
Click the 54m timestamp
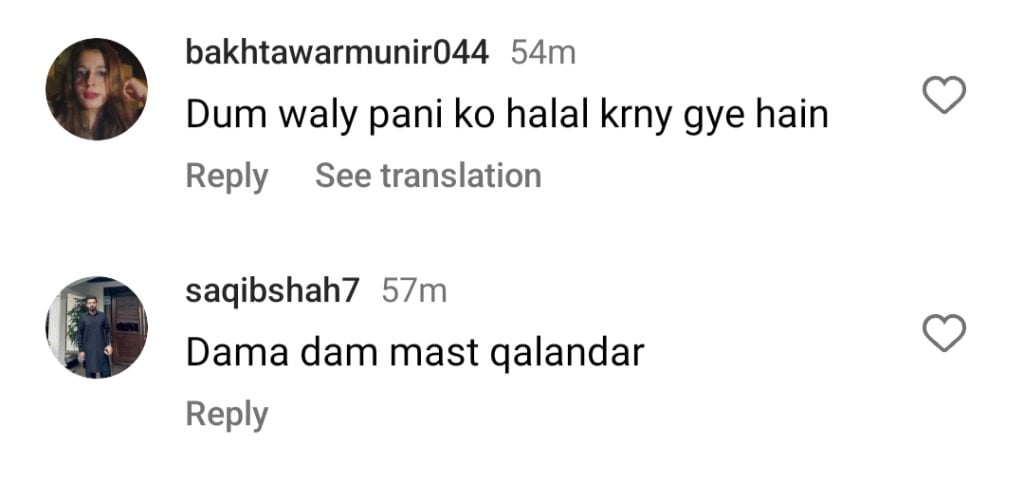(x=543, y=53)
